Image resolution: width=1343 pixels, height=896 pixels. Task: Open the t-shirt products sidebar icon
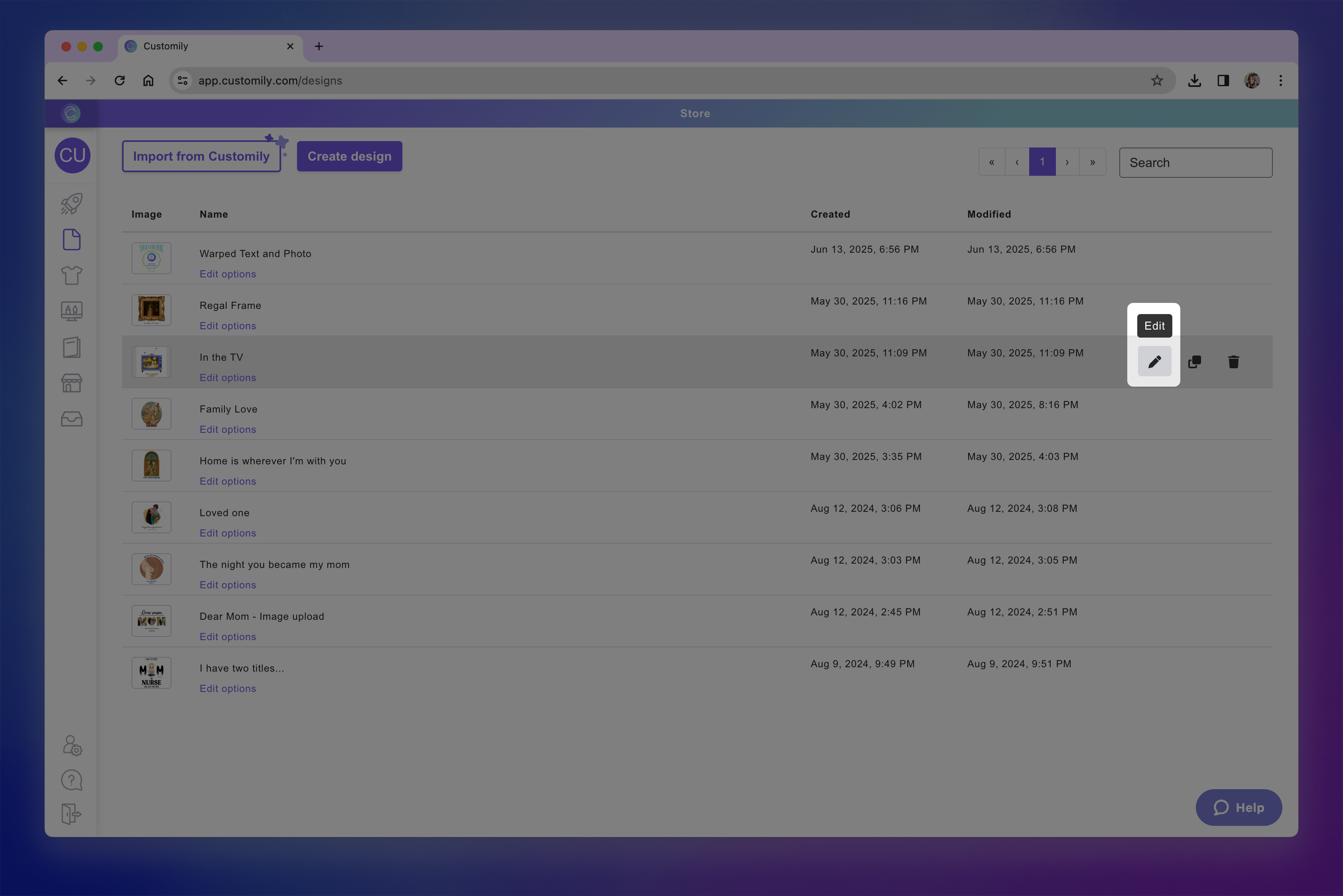tap(71, 275)
